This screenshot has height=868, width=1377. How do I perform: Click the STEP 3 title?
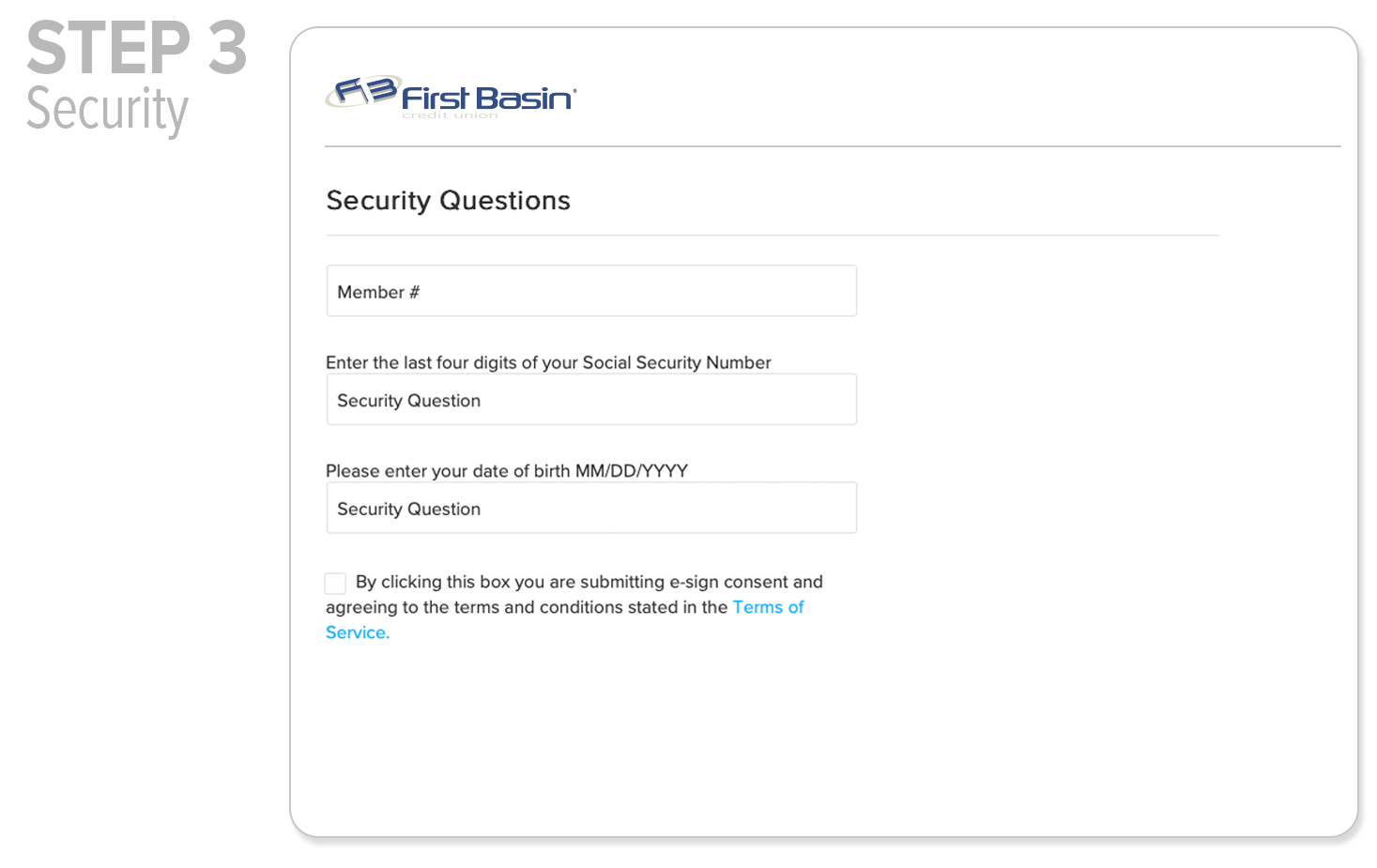pos(137,49)
